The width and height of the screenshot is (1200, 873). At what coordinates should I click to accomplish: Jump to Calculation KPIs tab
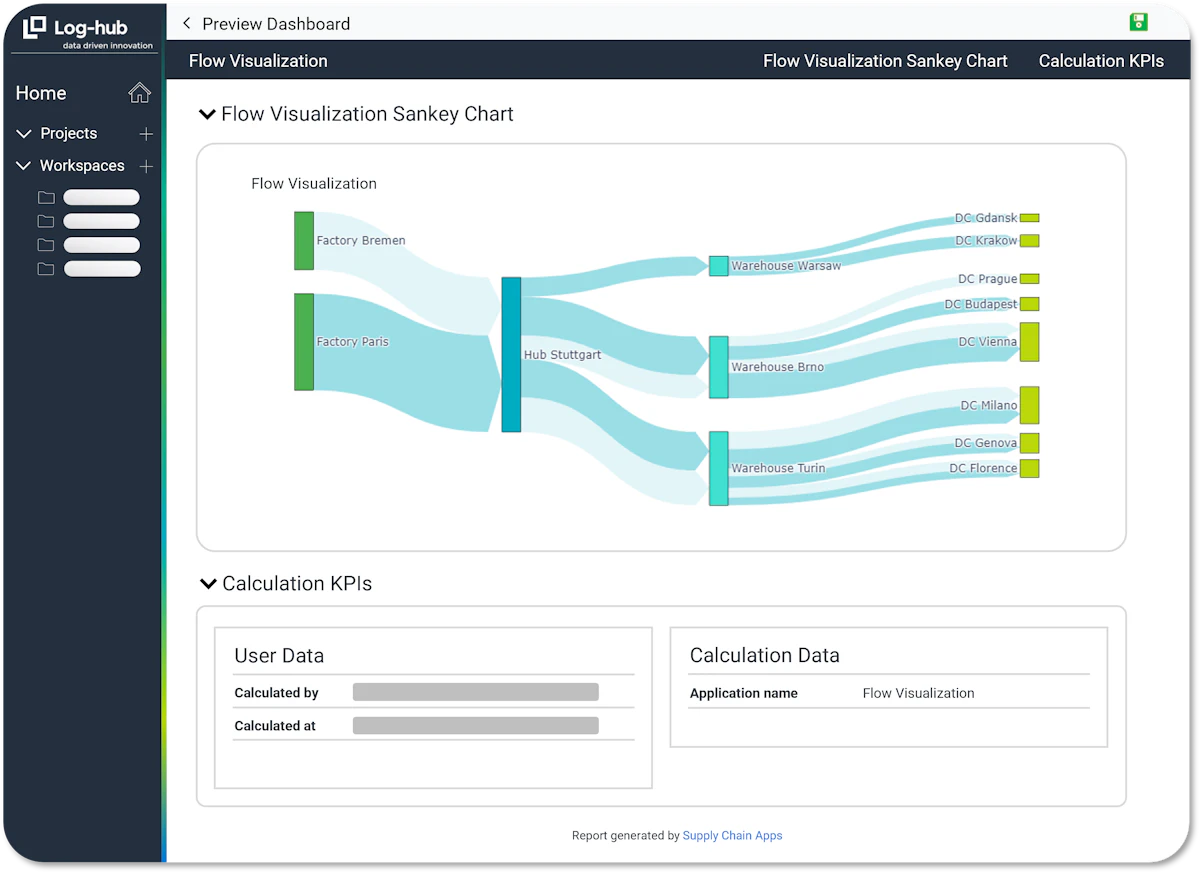1101,61
